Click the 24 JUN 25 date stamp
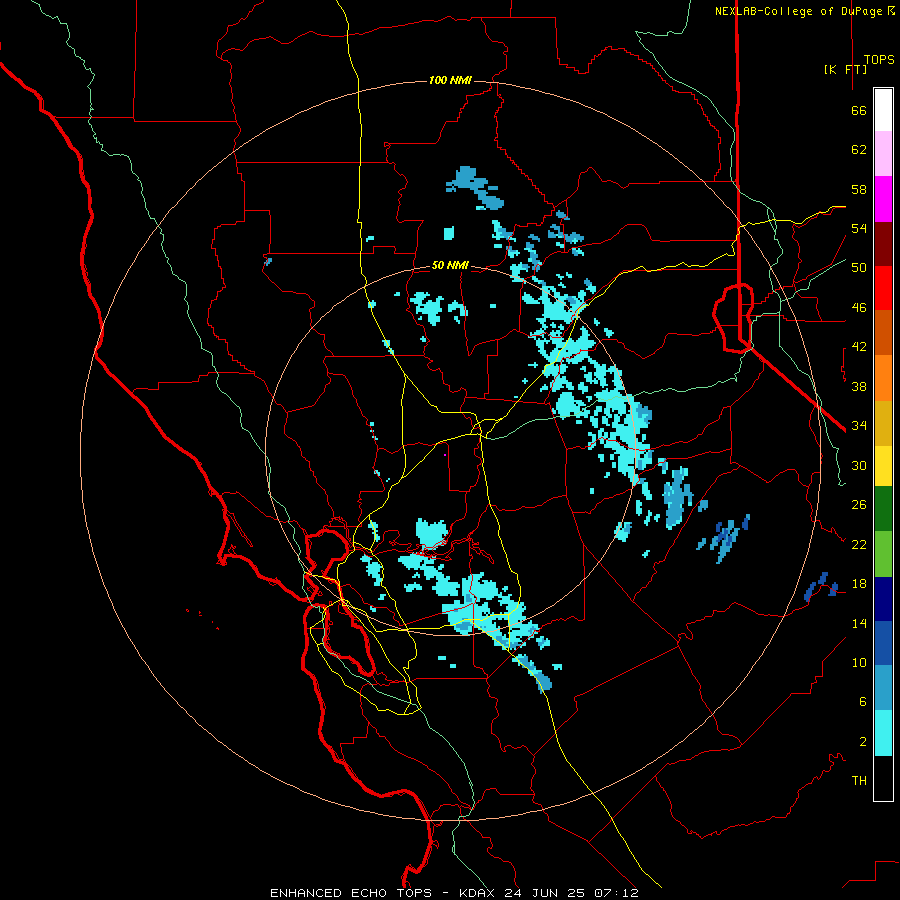 [545, 893]
